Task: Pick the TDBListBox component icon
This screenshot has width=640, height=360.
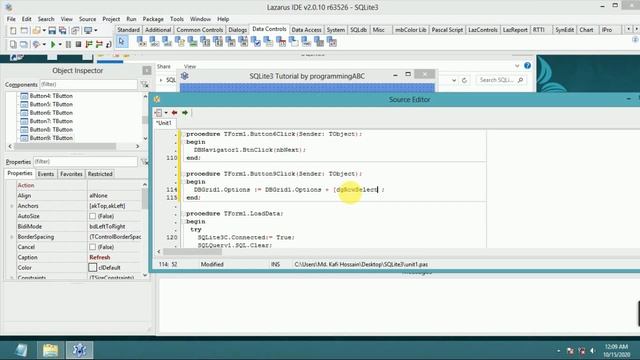Action: coord(205,41)
